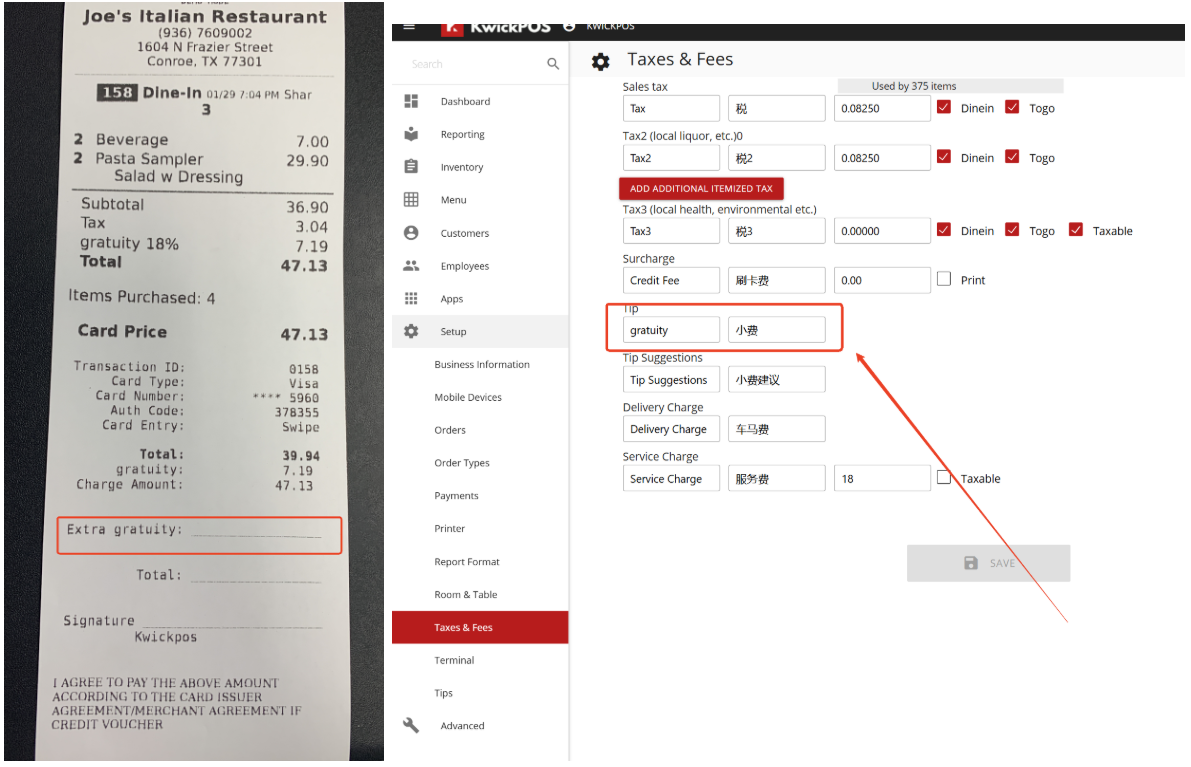The image size is (1191, 767).
Task: Click the Taxes & Fees header gear icon
Action: pos(600,62)
